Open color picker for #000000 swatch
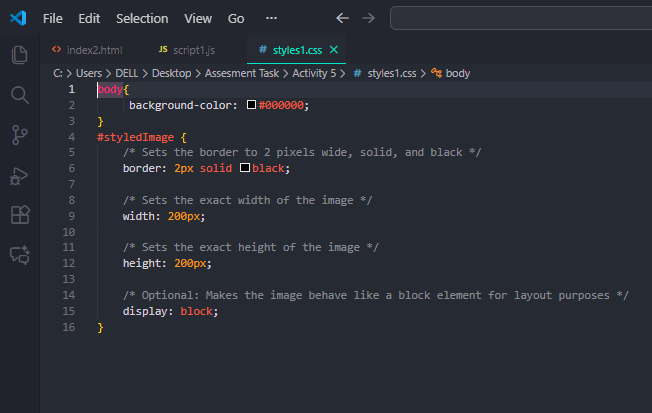This screenshot has width=652, height=413. click(x=251, y=105)
